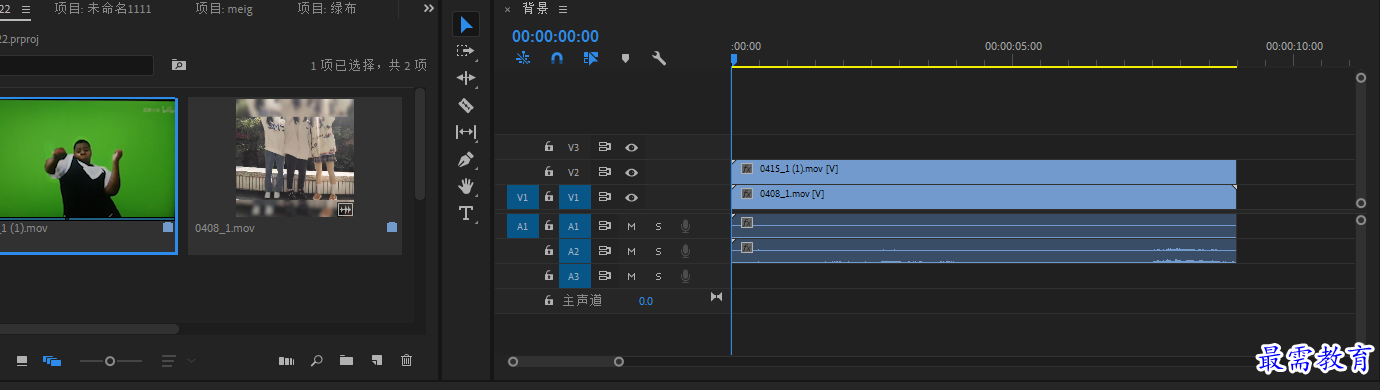Mute the A1 audio track
This screenshot has width=1380, height=390.
click(x=631, y=226)
